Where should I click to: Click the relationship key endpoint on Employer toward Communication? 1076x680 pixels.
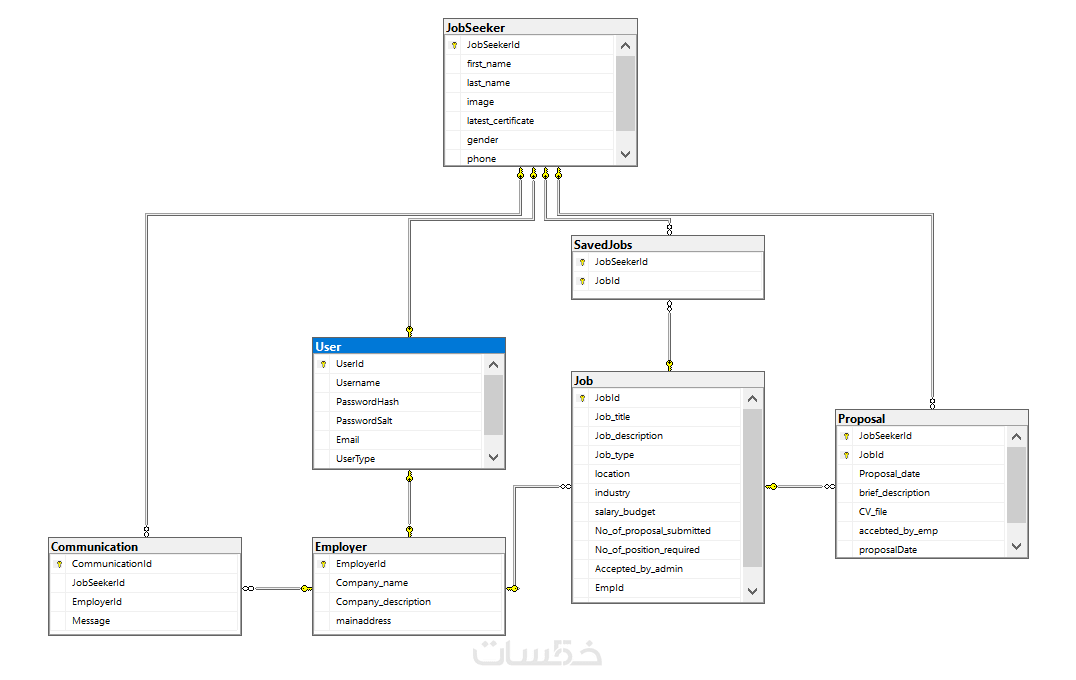coord(306,588)
